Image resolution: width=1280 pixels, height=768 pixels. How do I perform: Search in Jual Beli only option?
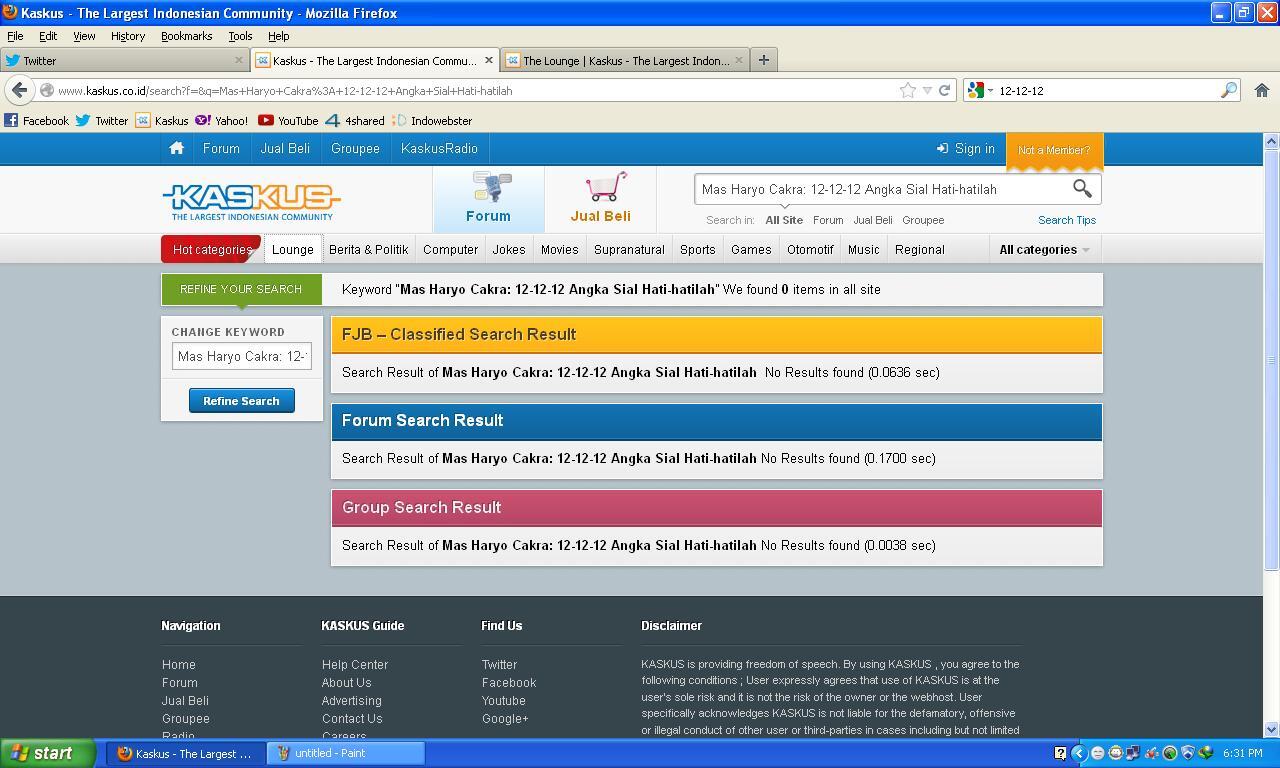873,220
